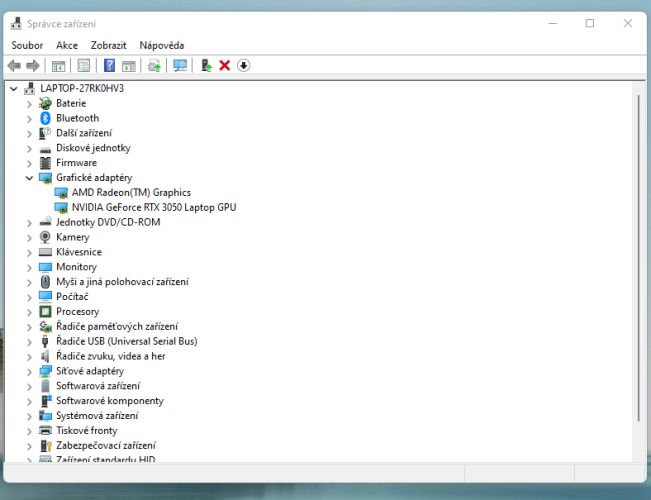
Task: Expand the Kamery category chevron
Action: point(29,238)
